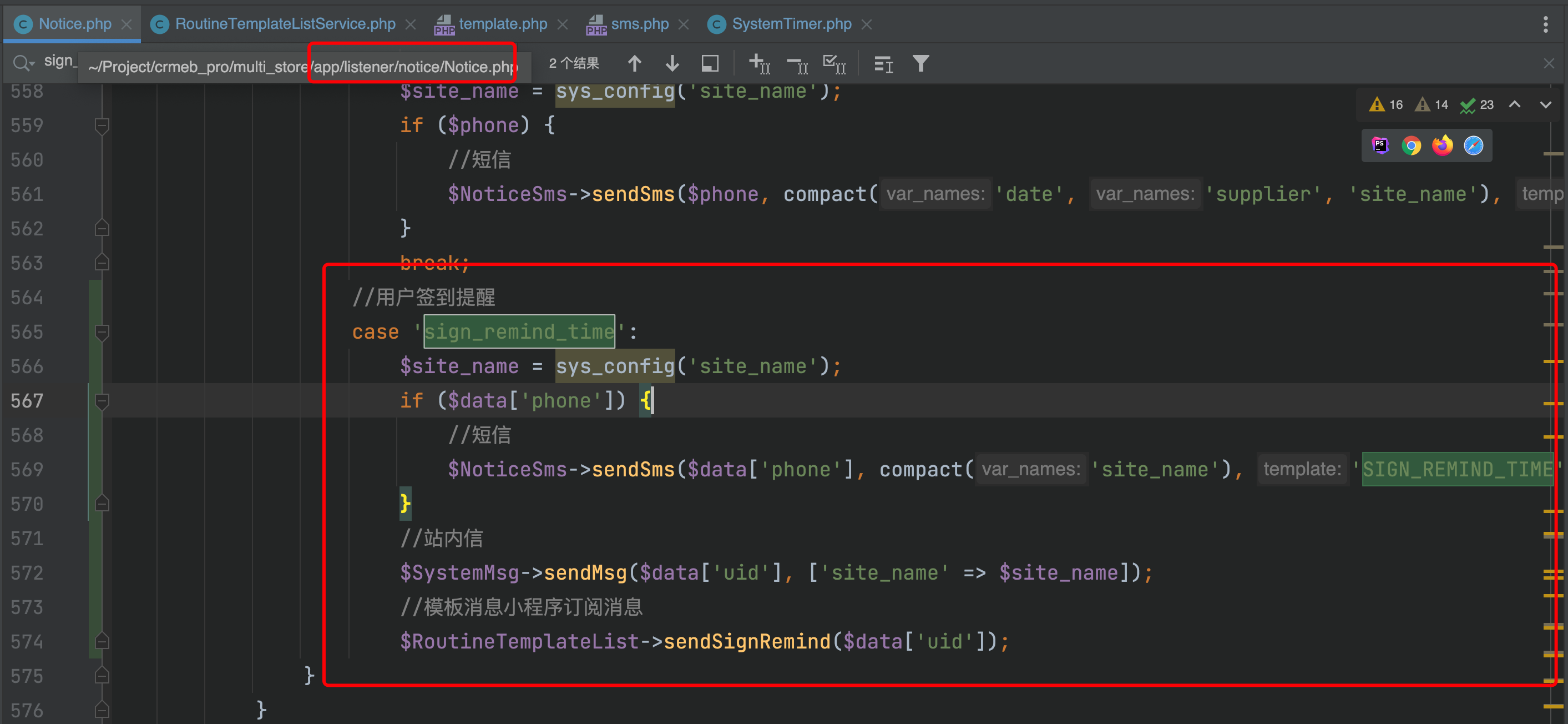
Task: Open results in find tool window
Action: click(883, 63)
